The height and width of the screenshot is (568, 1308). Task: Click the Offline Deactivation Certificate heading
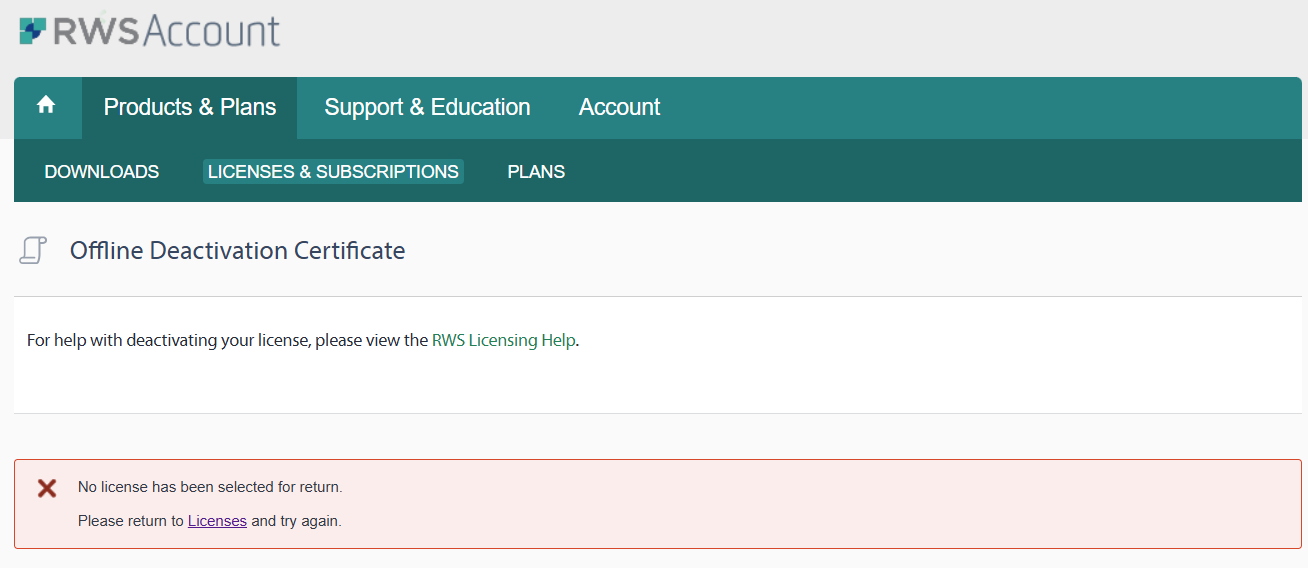(237, 250)
